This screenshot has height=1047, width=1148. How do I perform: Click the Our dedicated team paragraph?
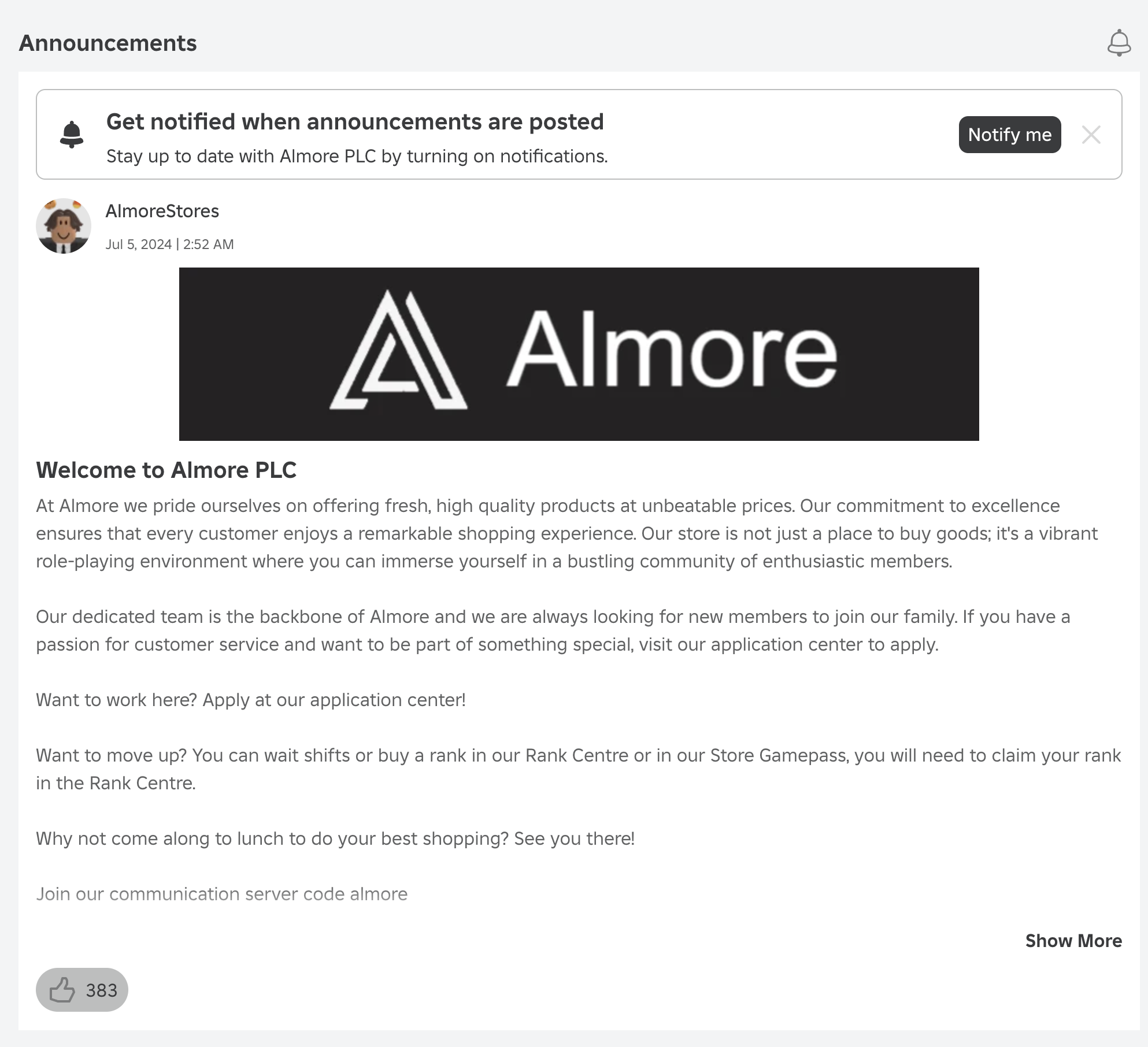[x=553, y=630]
